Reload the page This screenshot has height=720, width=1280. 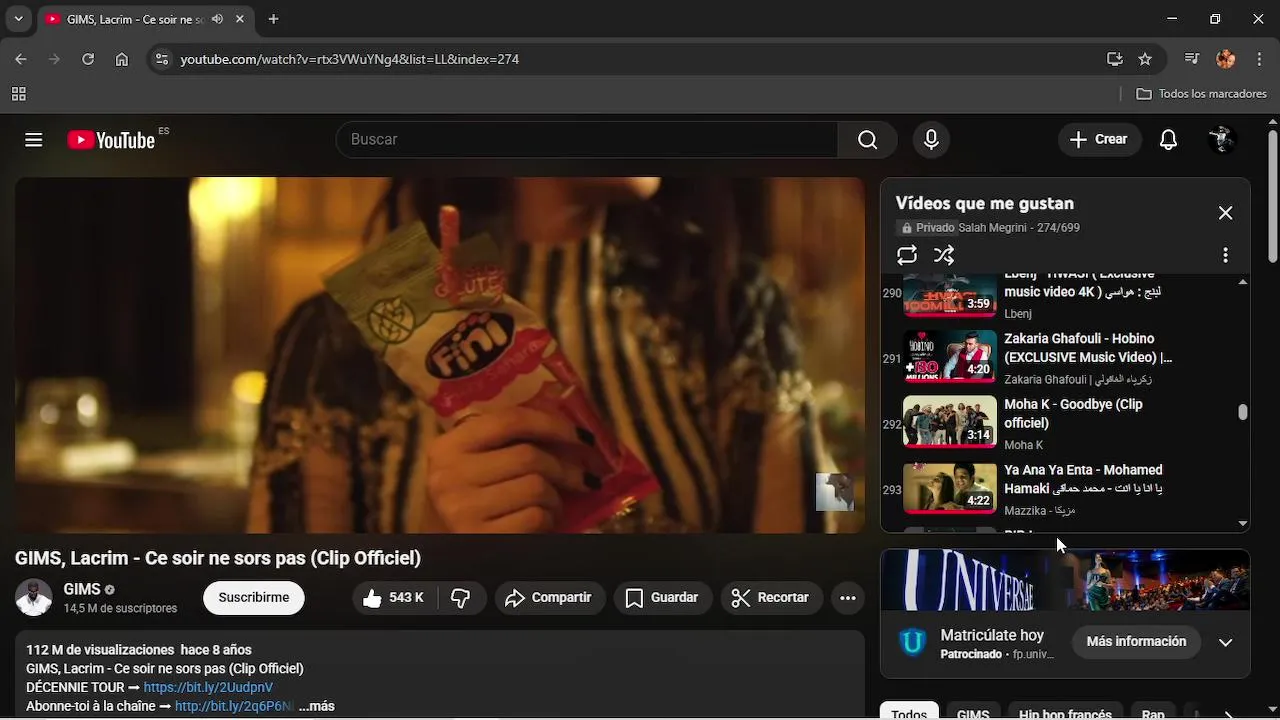(88, 59)
